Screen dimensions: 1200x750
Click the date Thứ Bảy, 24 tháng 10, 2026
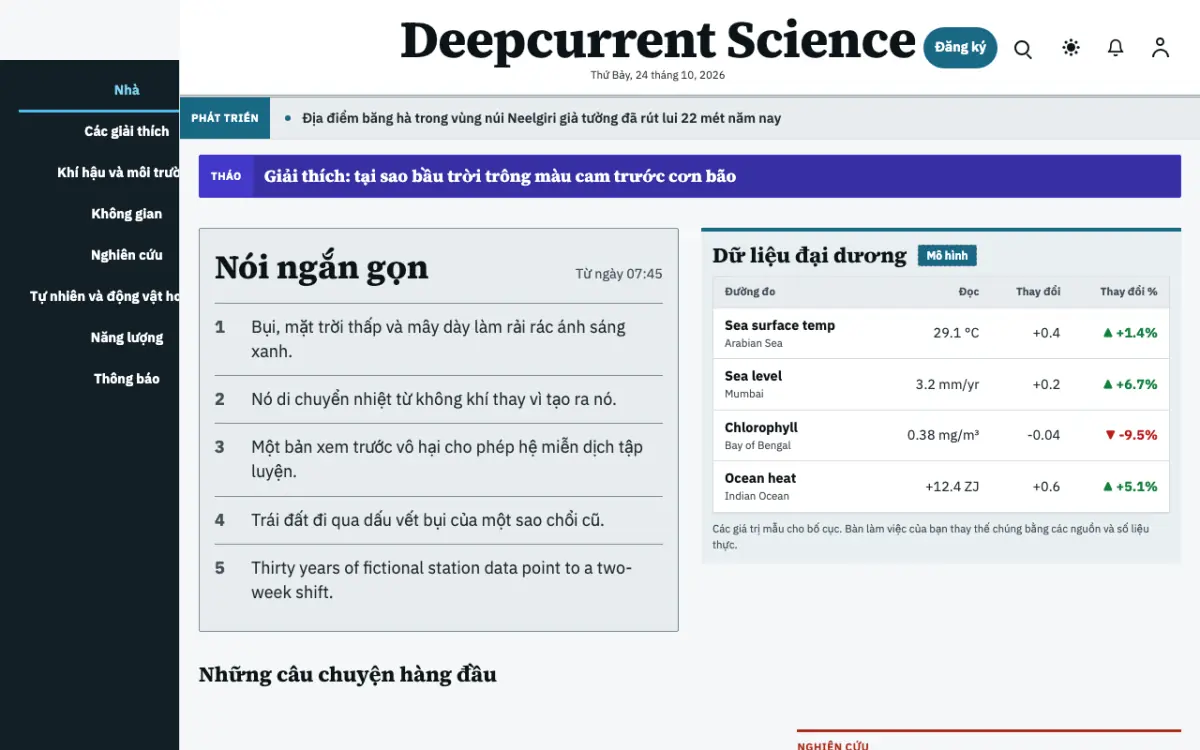[658, 75]
